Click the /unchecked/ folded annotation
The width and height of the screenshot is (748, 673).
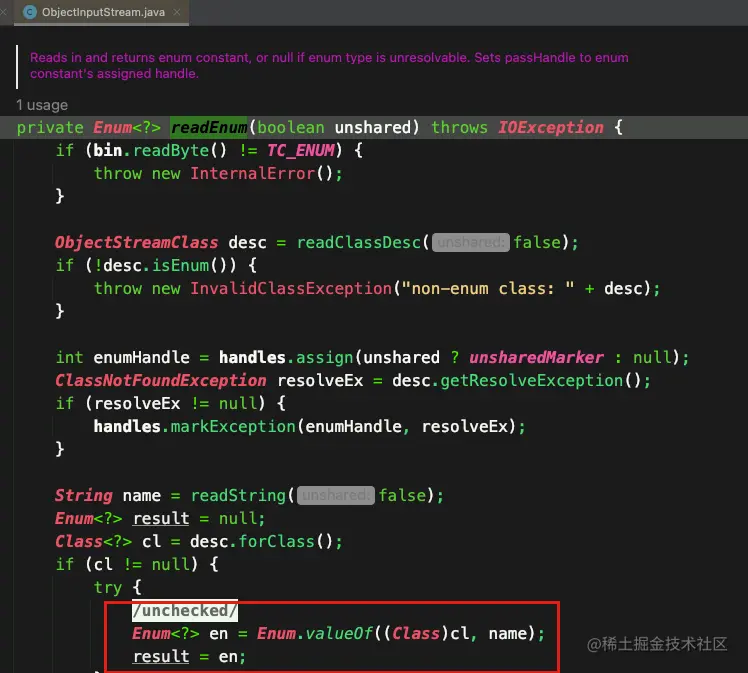pyautogui.click(x=185, y=611)
